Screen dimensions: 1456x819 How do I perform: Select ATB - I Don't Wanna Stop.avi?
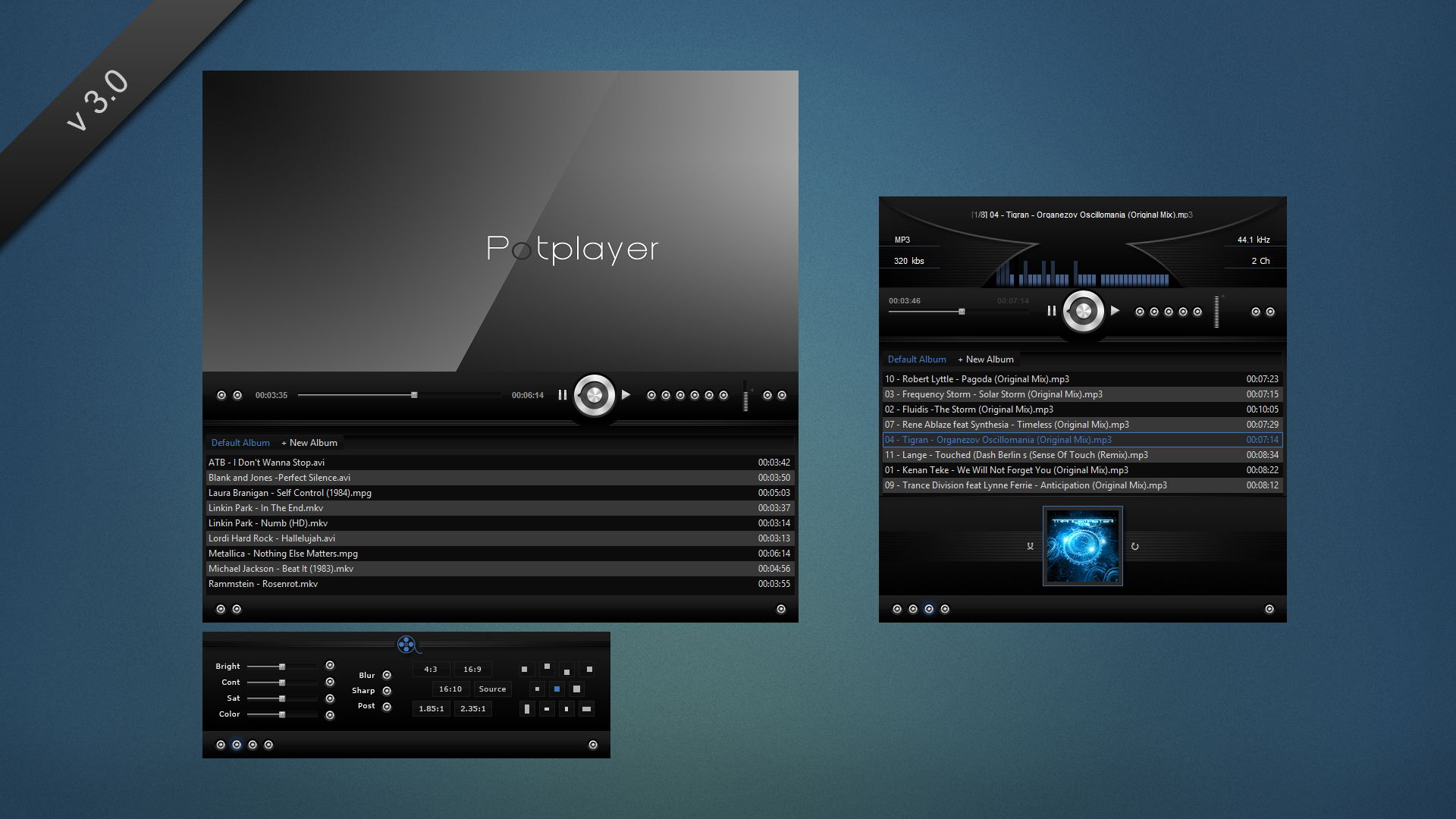click(499, 463)
